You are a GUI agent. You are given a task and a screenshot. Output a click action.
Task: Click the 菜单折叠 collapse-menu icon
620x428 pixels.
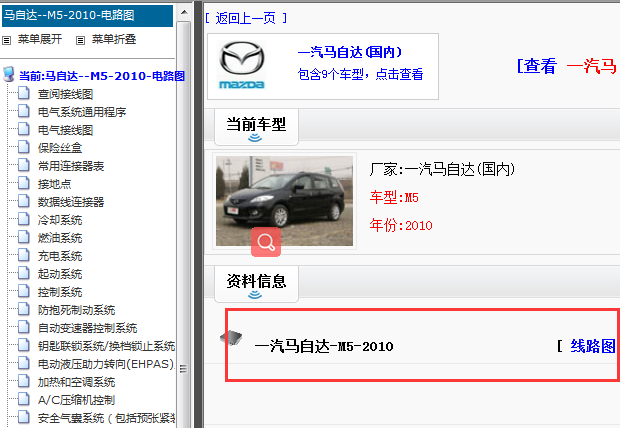point(80,40)
